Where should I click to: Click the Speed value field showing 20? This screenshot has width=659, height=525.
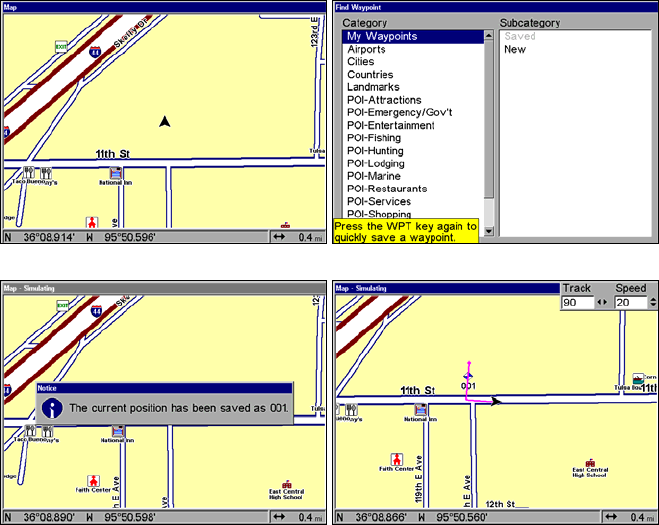pyautogui.click(x=630, y=302)
